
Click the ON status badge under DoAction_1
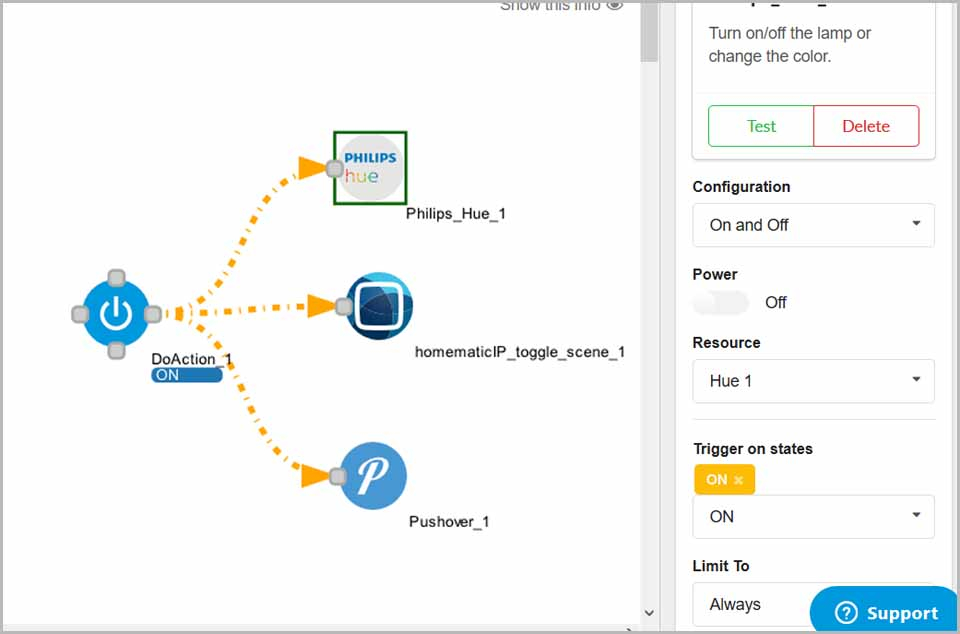click(187, 375)
